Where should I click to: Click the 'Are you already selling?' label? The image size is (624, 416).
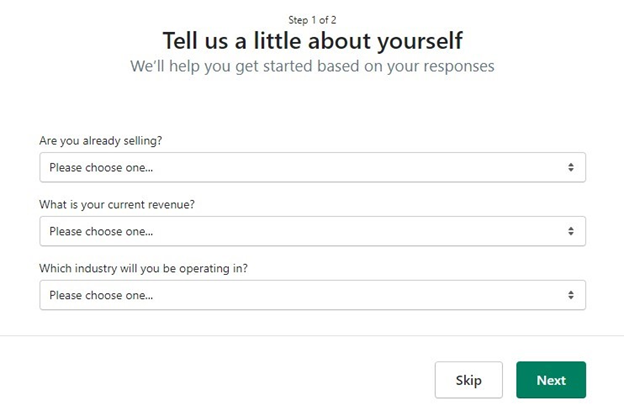click(x=100, y=141)
